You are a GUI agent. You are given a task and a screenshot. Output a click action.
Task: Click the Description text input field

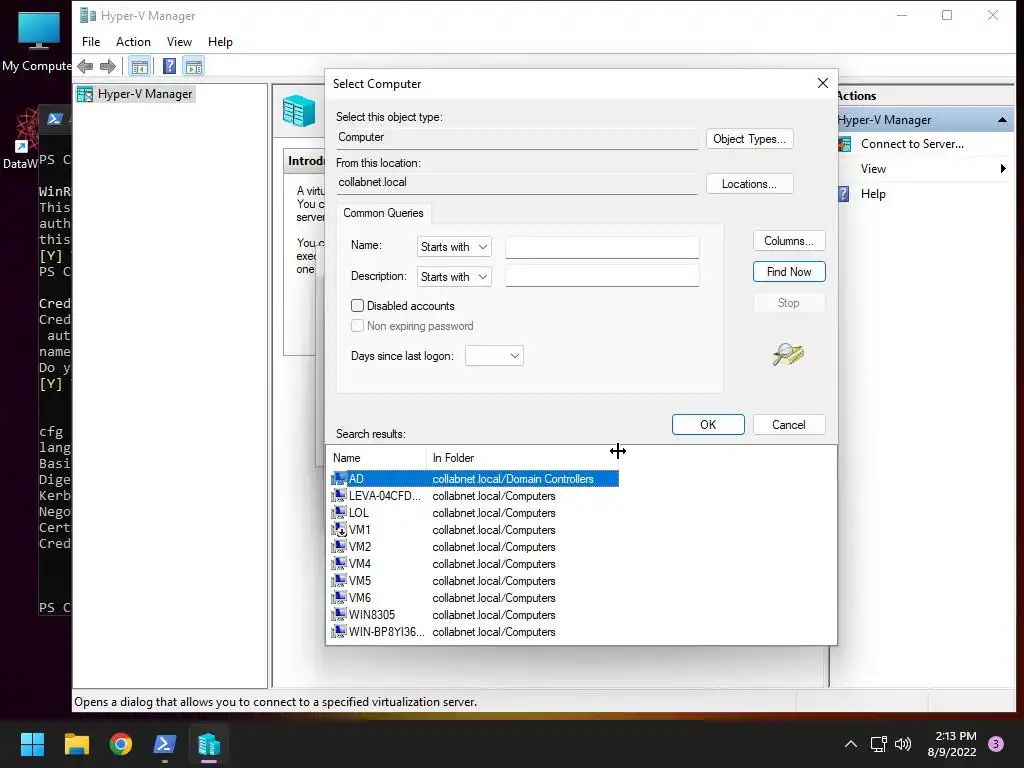pos(602,276)
